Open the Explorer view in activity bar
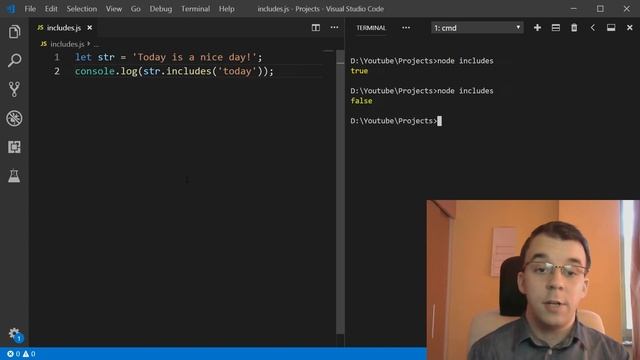The width and height of the screenshot is (640, 360). tap(14, 31)
